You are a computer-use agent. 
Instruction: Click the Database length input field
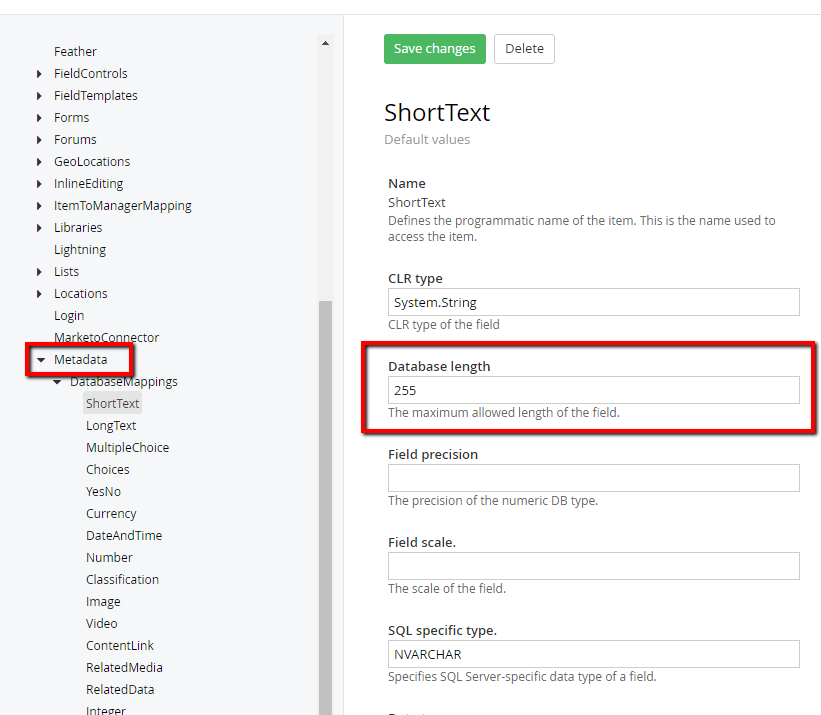coord(593,390)
